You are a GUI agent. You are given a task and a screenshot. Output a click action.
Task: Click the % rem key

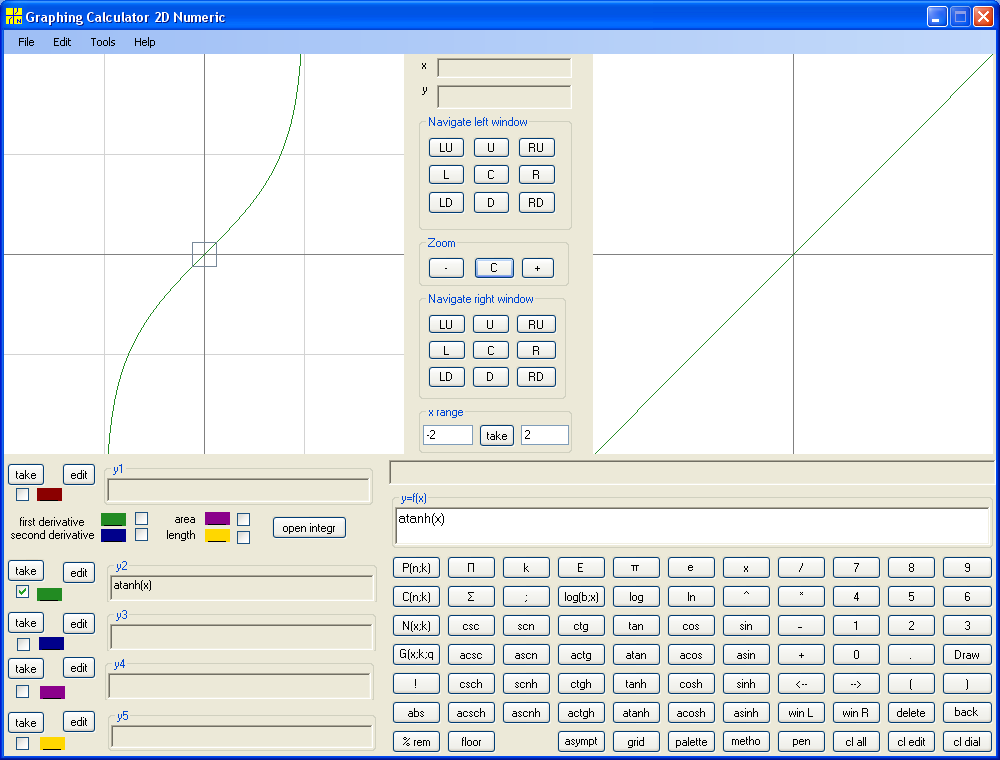(x=416, y=742)
